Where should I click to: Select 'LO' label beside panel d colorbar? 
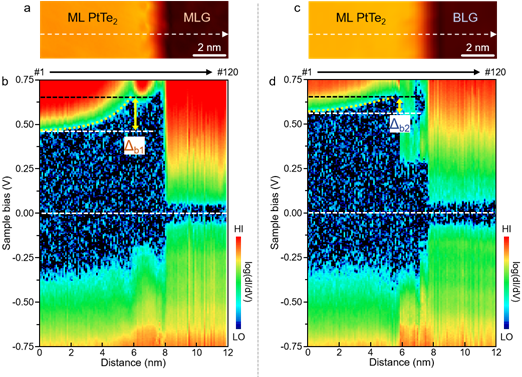(x=507, y=337)
